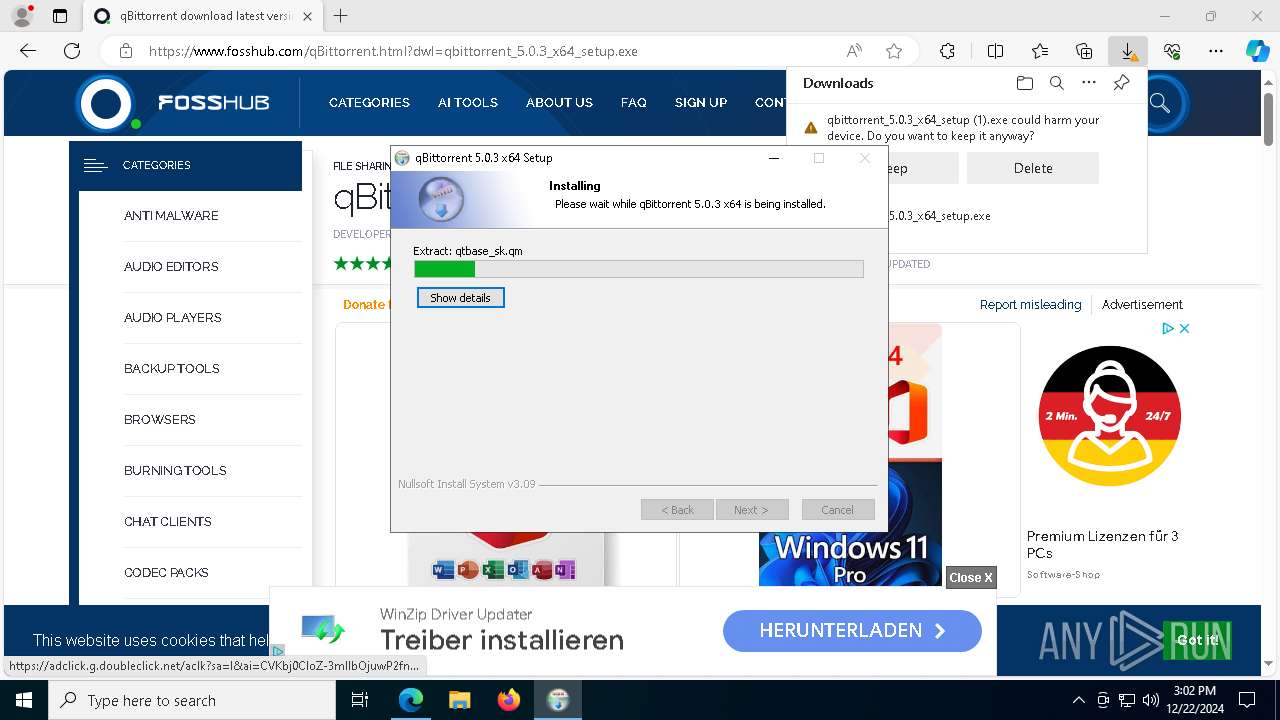Click the Downloads toolbar icon
The width and height of the screenshot is (1280, 720).
(x=1128, y=51)
